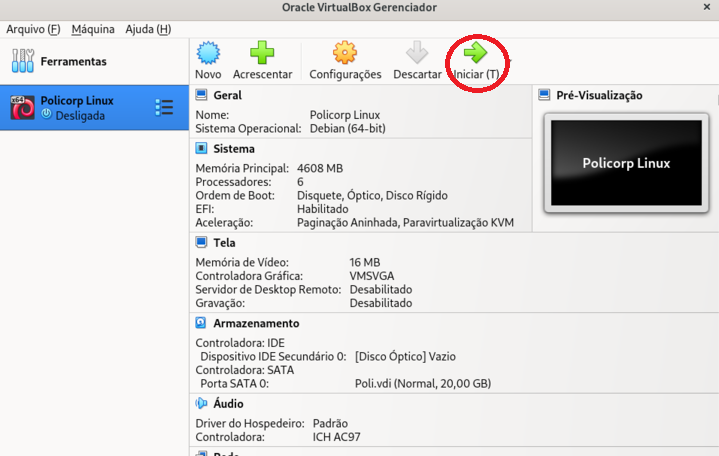719x456 pixels.
Task: Click the Desligada power state icon
Action: click(46, 114)
